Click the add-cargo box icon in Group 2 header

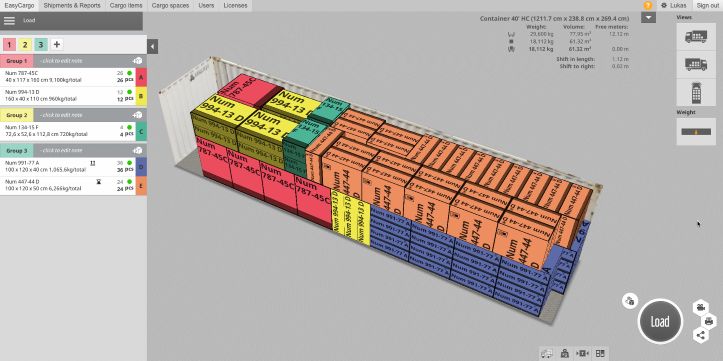point(137,115)
